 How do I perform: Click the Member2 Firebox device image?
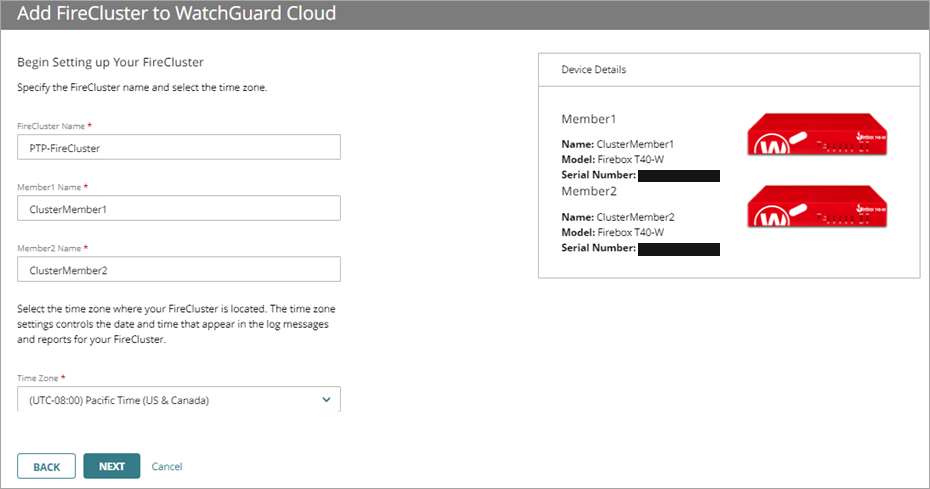point(817,207)
